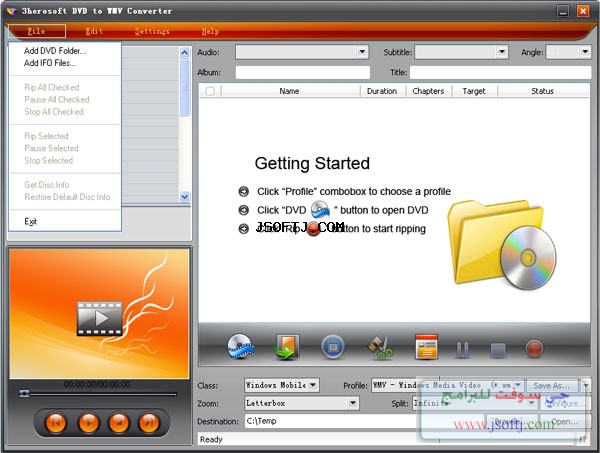Open the Profile WMV dropdown arrow

pos(518,385)
